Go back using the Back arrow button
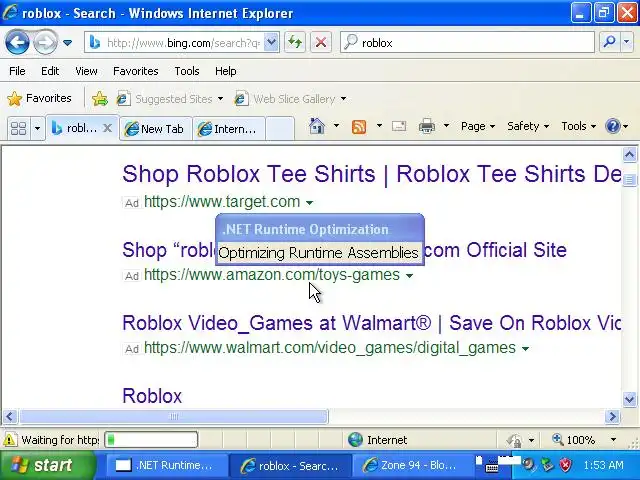640x480 pixels. [17, 42]
